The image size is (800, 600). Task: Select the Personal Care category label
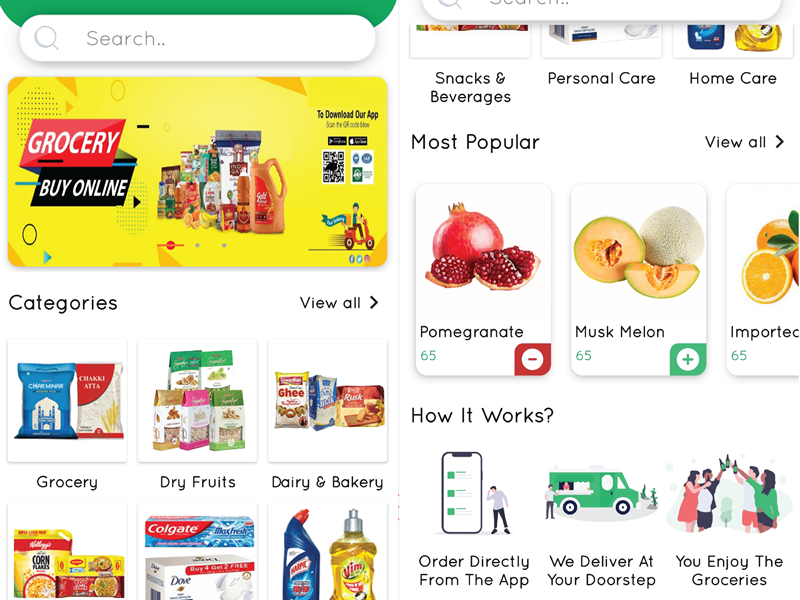pyautogui.click(x=602, y=78)
